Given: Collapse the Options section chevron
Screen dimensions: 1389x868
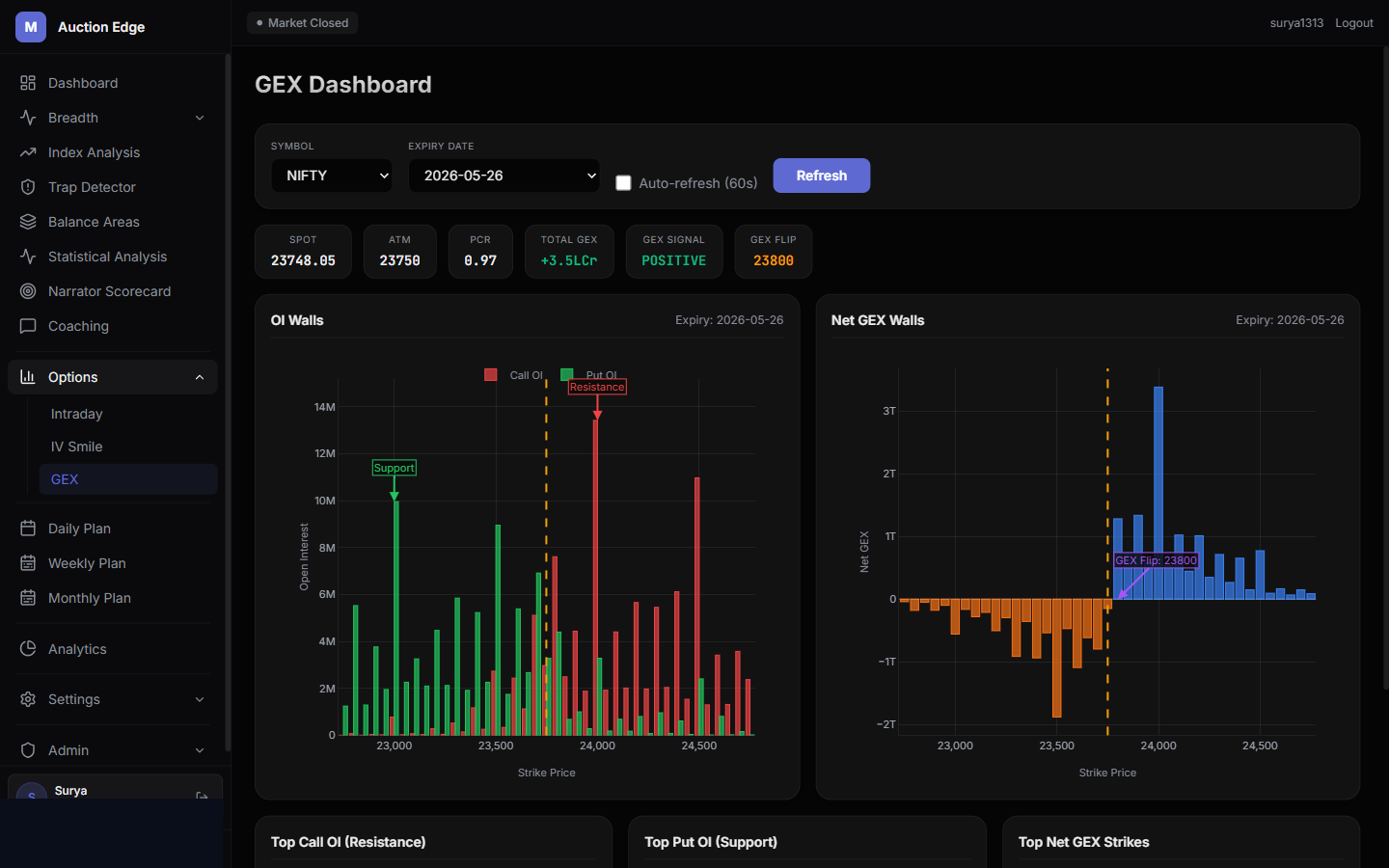Looking at the screenshot, I should click(x=200, y=377).
